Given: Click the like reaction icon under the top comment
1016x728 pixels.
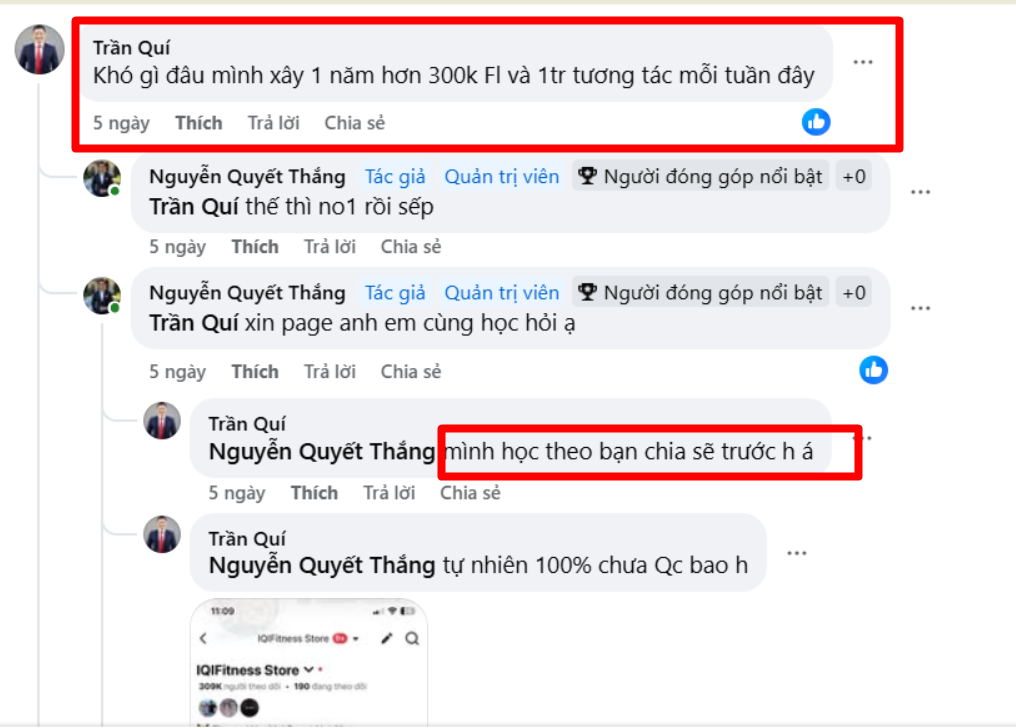Looking at the screenshot, I should [x=816, y=123].
